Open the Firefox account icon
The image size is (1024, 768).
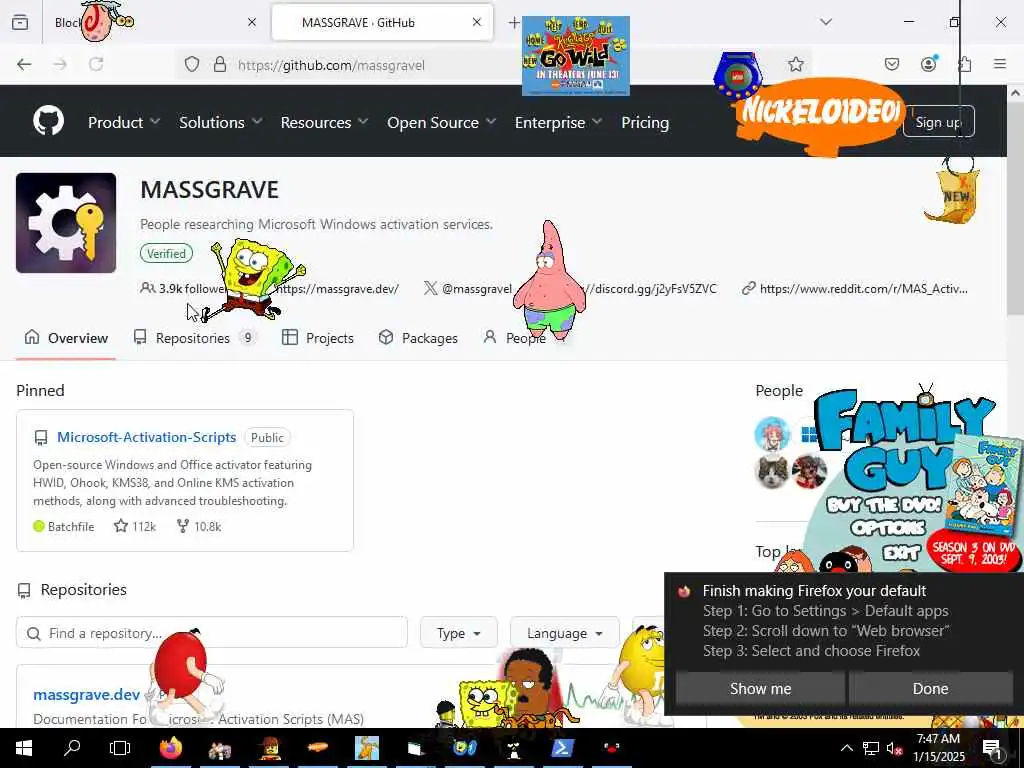[928, 64]
